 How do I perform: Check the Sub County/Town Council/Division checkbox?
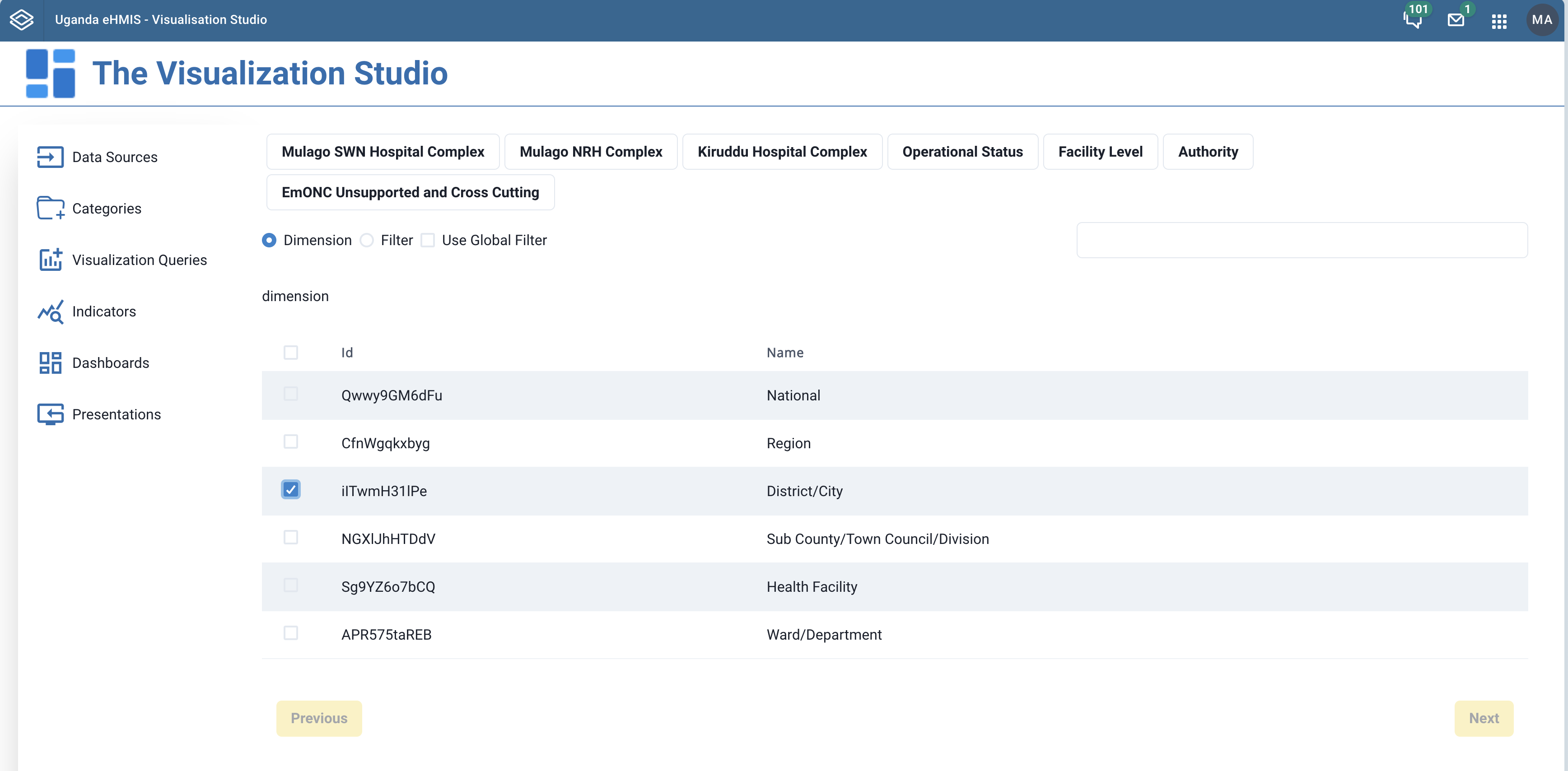(291, 538)
